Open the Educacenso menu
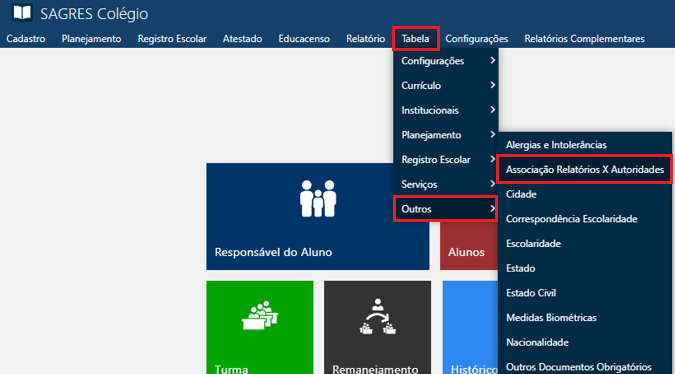Image resolution: width=675 pixels, height=374 pixels. 304,39
